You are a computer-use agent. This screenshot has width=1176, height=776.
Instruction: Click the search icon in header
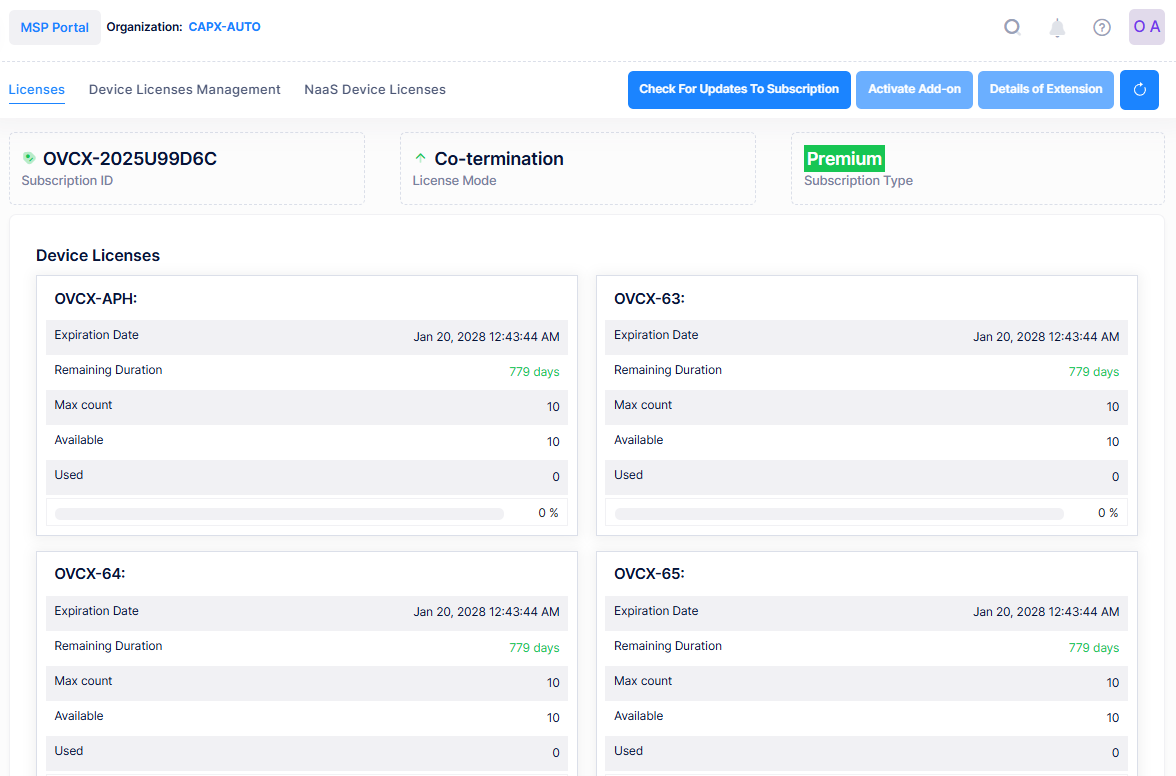pyautogui.click(x=1012, y=27)
